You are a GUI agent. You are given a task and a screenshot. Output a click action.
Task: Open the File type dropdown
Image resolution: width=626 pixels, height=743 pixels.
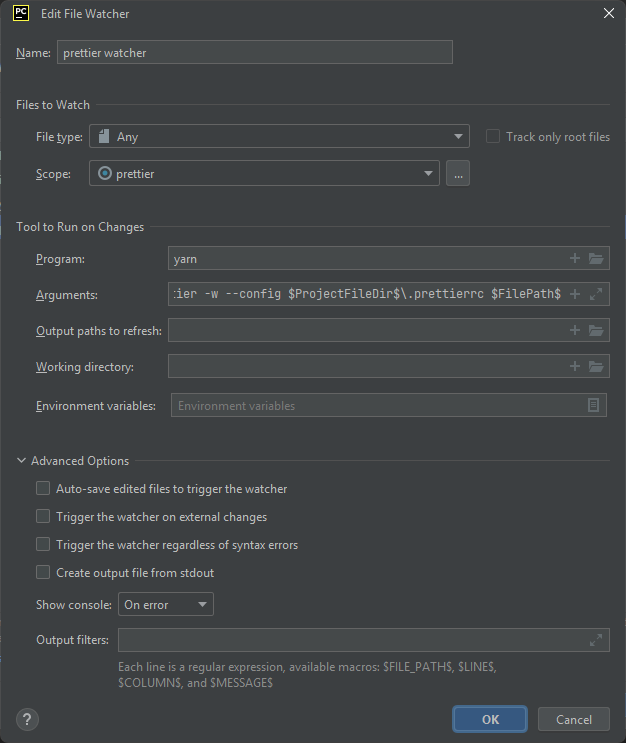pos(279,137)
